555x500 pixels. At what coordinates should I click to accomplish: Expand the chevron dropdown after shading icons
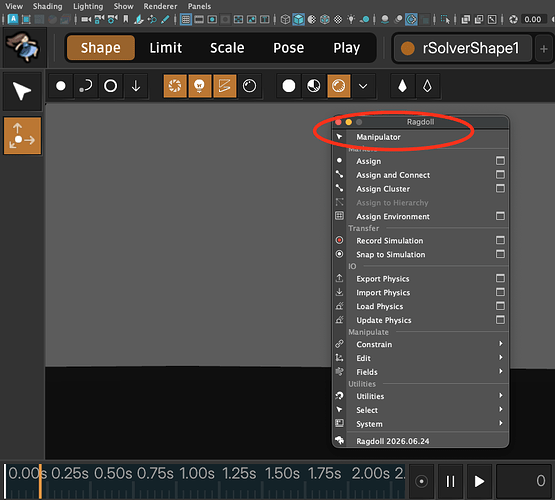[x=363, y=86]
